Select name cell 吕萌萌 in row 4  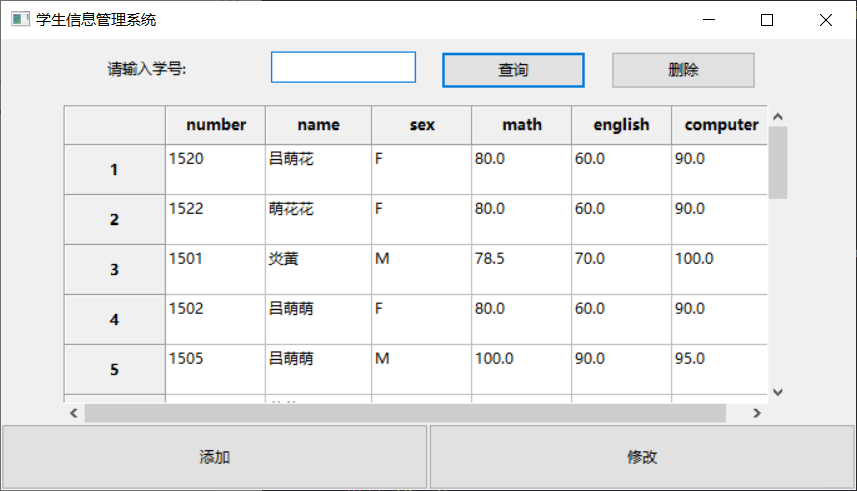point(319,320)
